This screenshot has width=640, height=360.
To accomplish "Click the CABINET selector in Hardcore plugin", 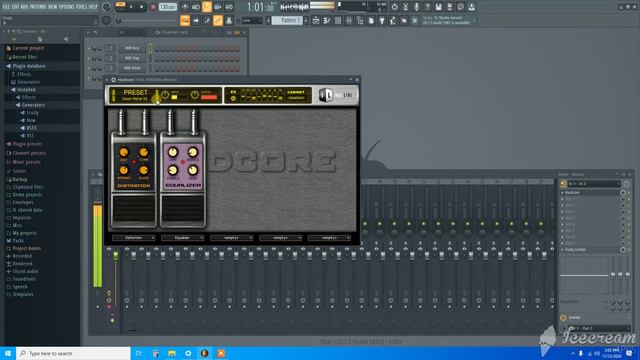I will 296,95.
